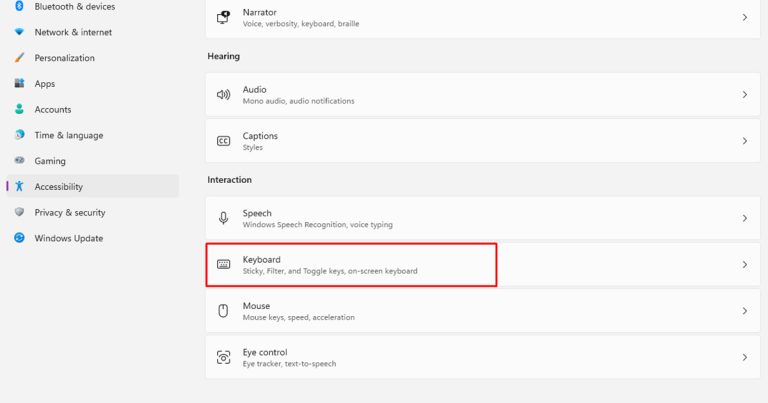Click the Gaming controller icon
The image size is (768, 403).
(x=19, y=161)
